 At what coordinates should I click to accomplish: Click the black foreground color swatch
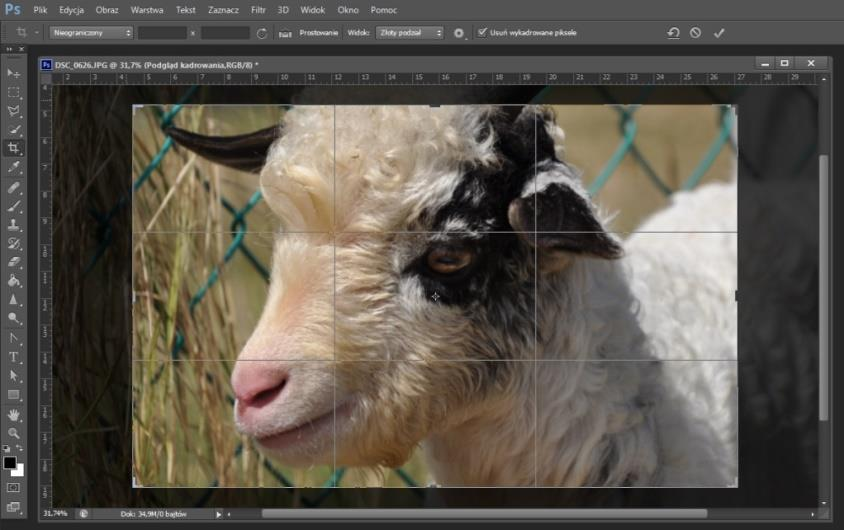(x=10, y=463)
